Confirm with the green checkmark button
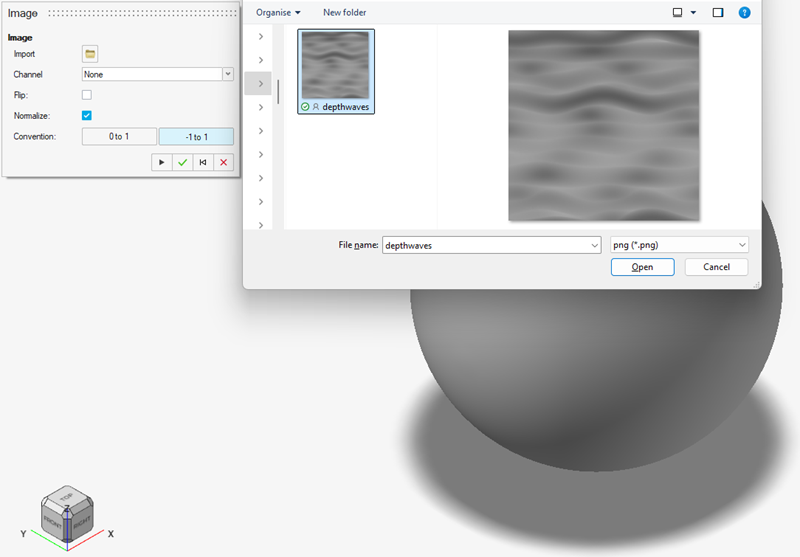 [x=182, y=162]
